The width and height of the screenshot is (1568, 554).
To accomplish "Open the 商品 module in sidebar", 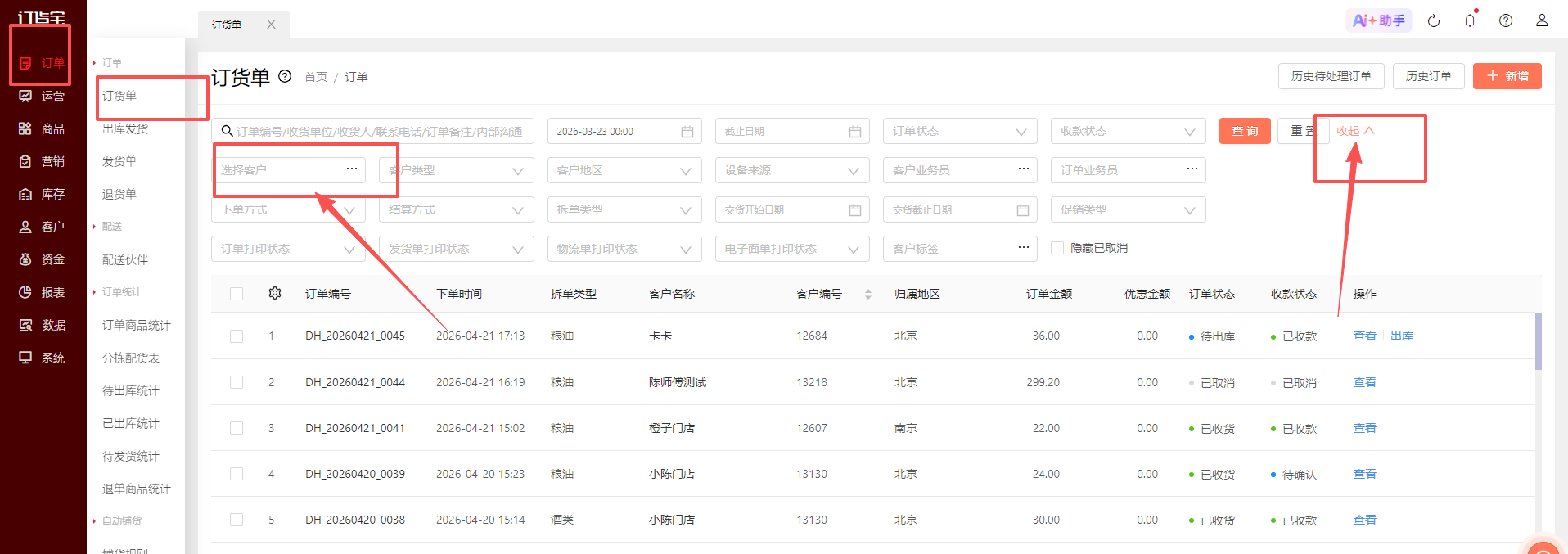I will point(43,128).
